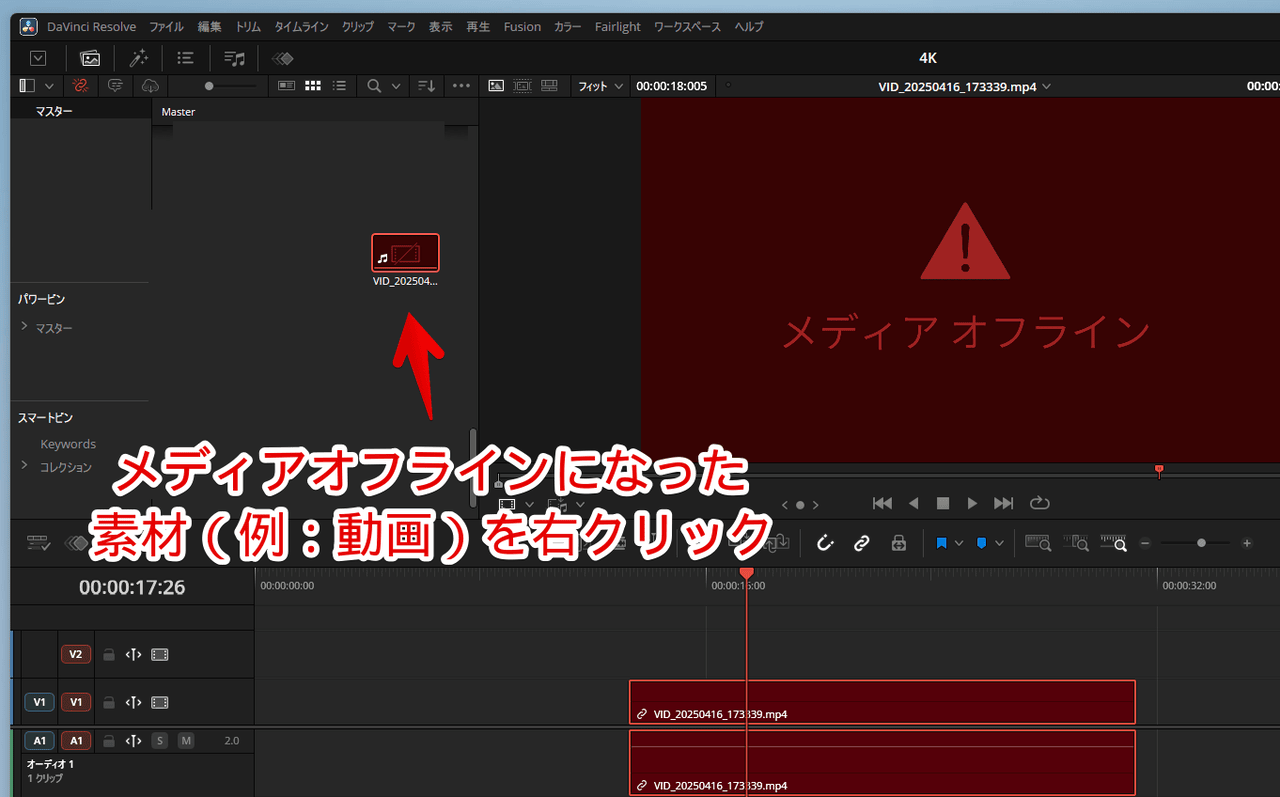1280x797 pixels.
Task: Click the blue flag icon
Action: (941, 543)
